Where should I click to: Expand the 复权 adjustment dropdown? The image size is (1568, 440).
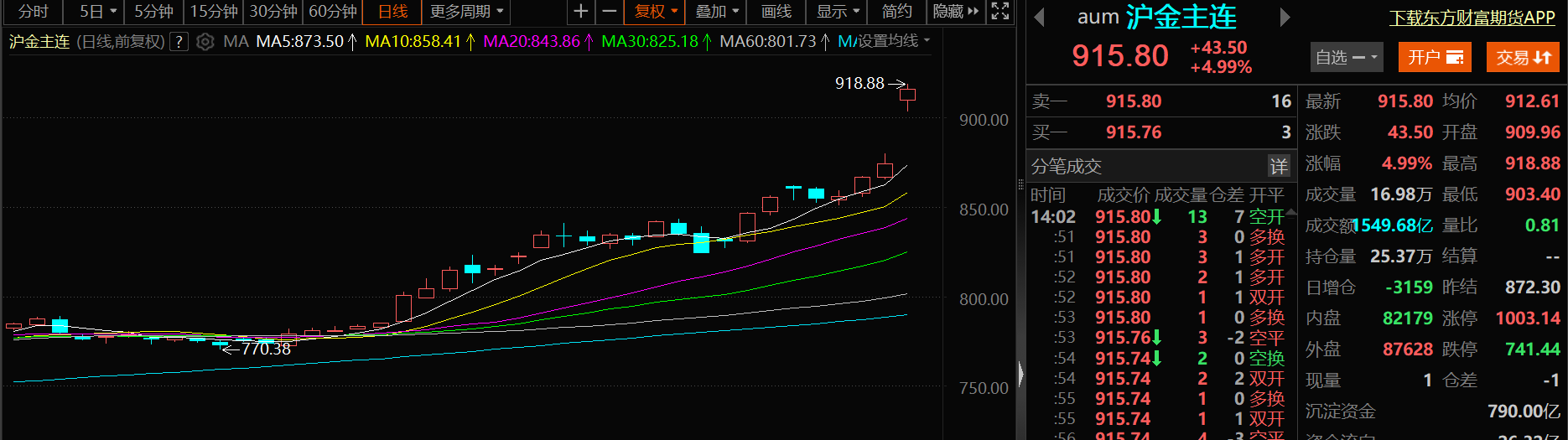(655, 12)
